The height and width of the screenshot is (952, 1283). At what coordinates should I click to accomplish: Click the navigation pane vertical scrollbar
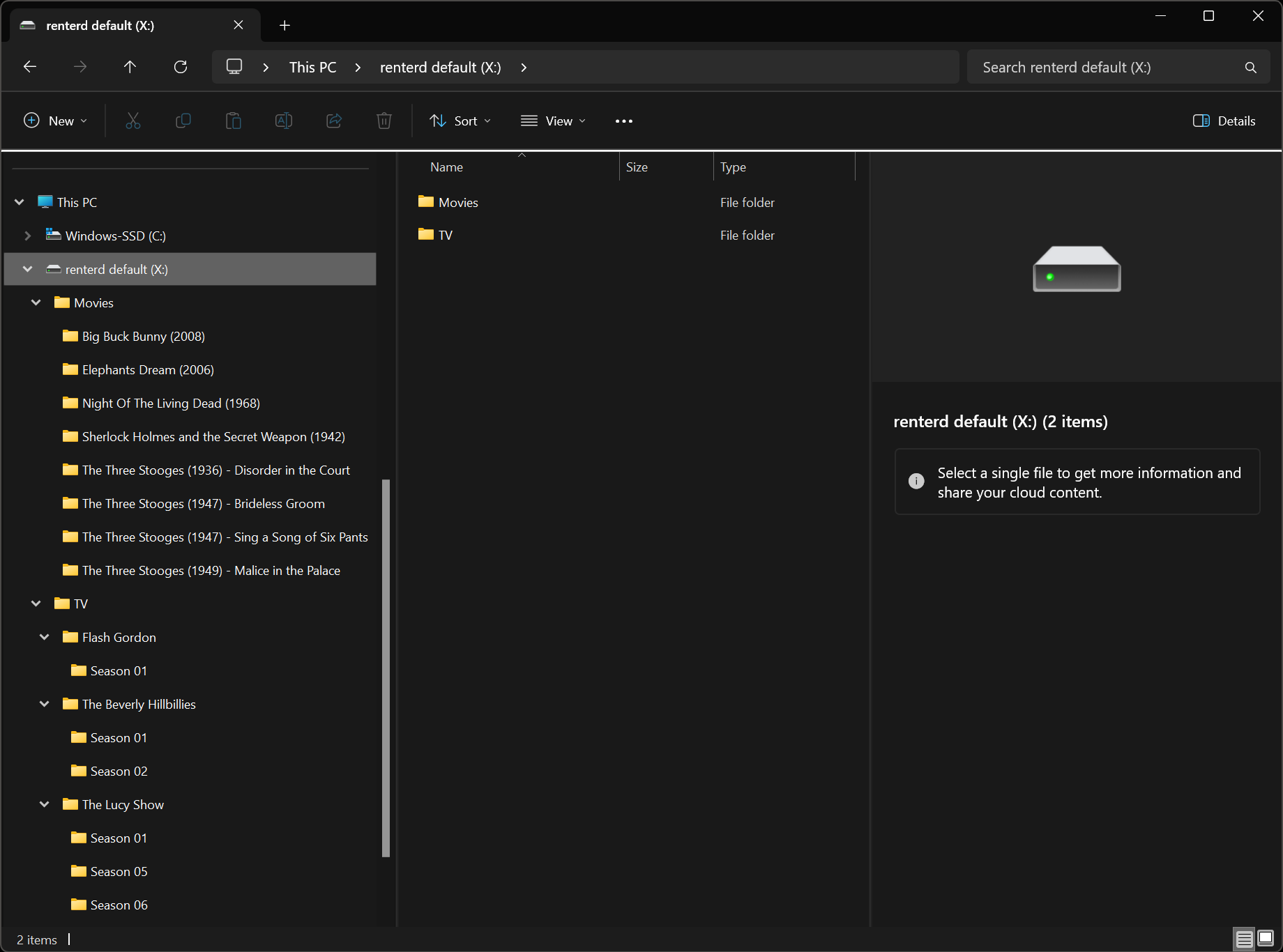tap(386, 668)
